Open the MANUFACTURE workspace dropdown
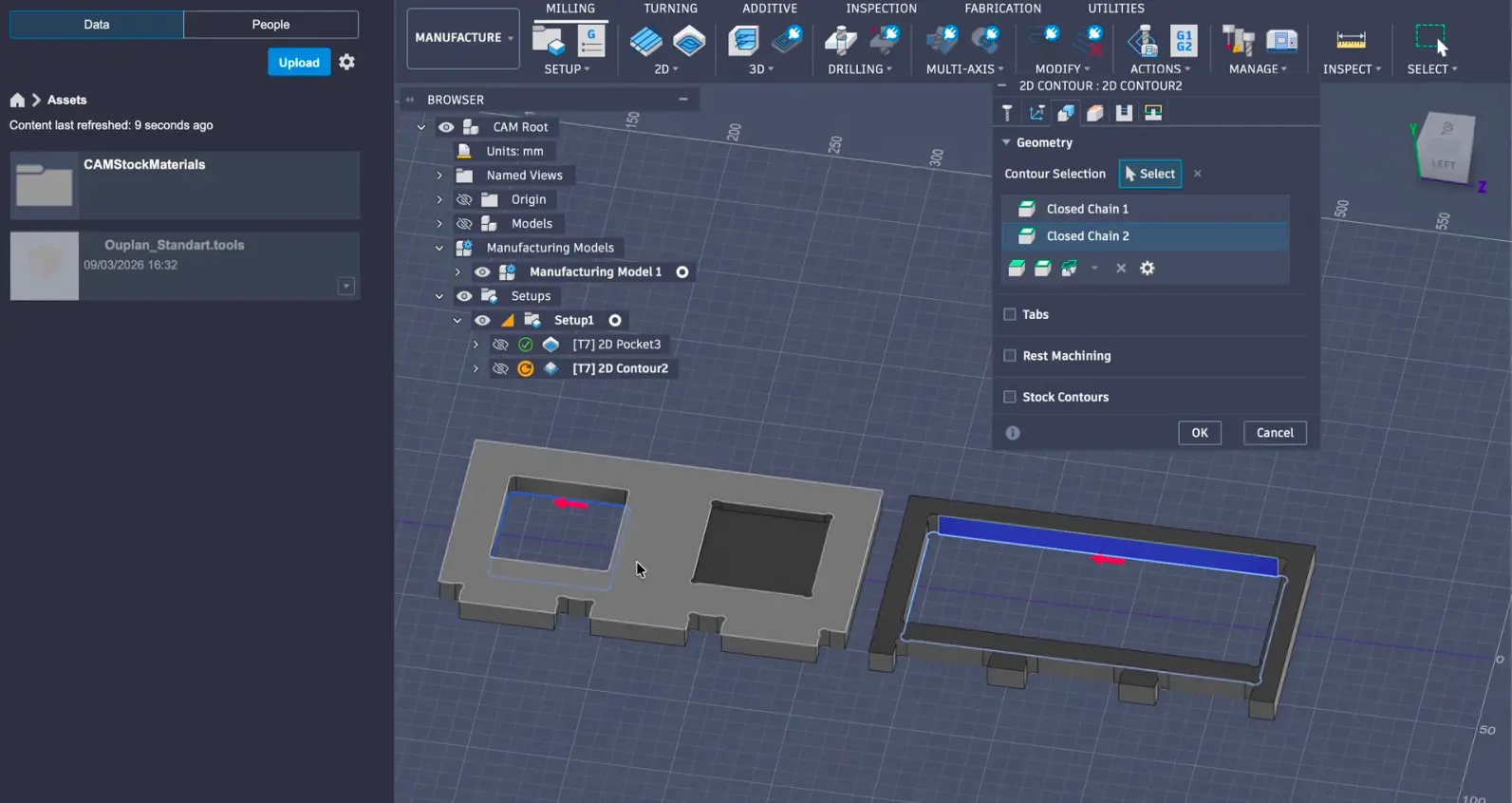 pos(463,38)
